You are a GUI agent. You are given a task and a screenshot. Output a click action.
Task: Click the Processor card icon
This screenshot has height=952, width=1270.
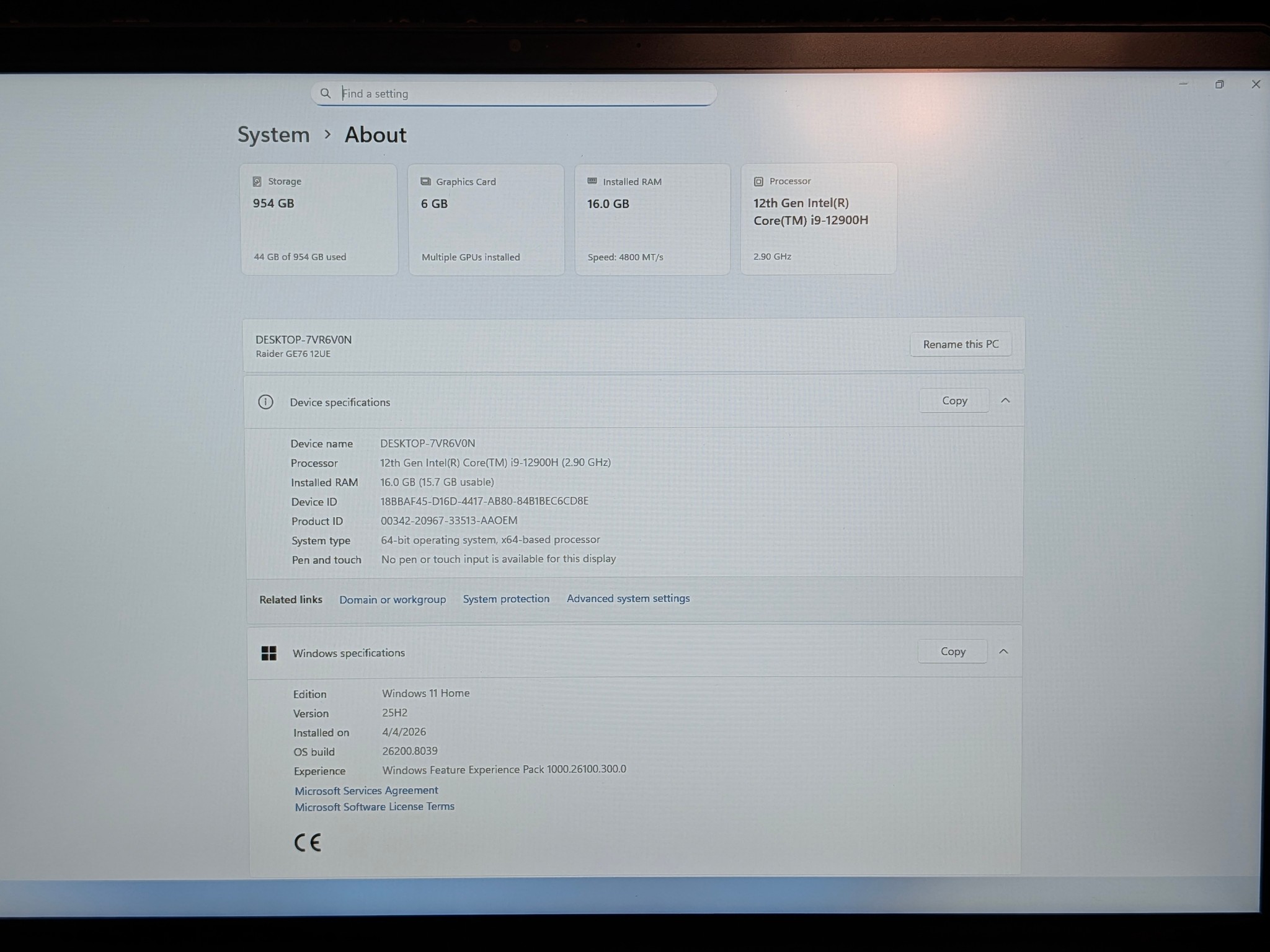tap(758, 182)
